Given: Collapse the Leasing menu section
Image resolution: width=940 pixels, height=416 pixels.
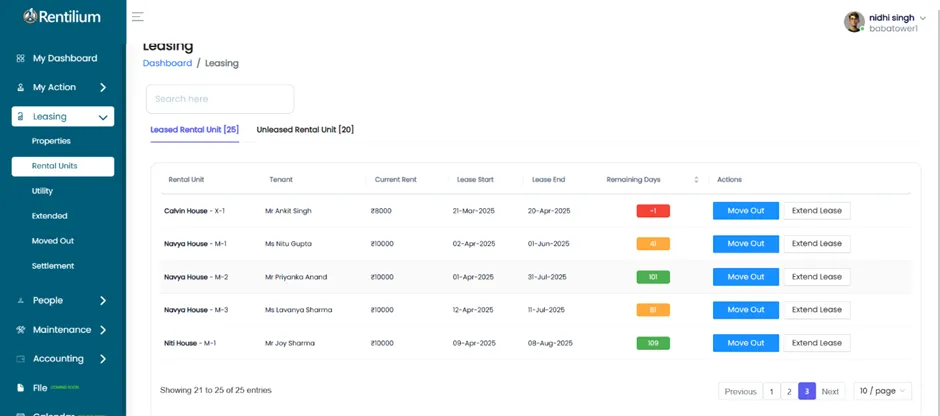Looking at the screenshot, I should [x=103, y=117].
